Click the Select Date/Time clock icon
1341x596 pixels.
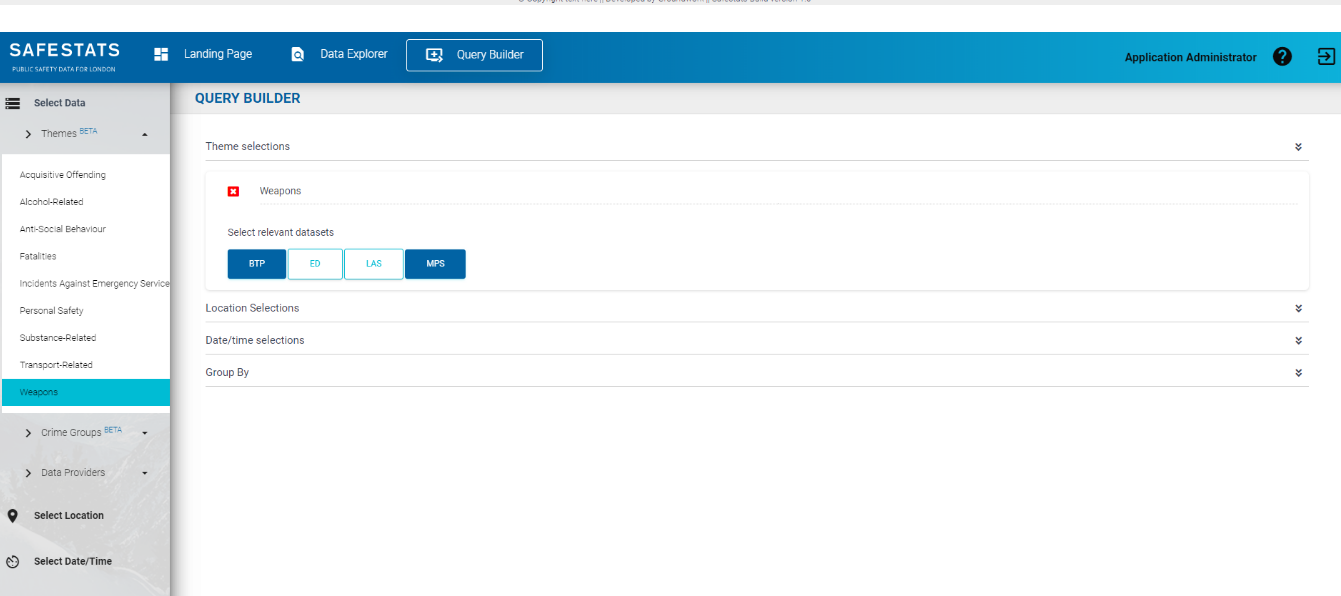click(x=13, y=562)
